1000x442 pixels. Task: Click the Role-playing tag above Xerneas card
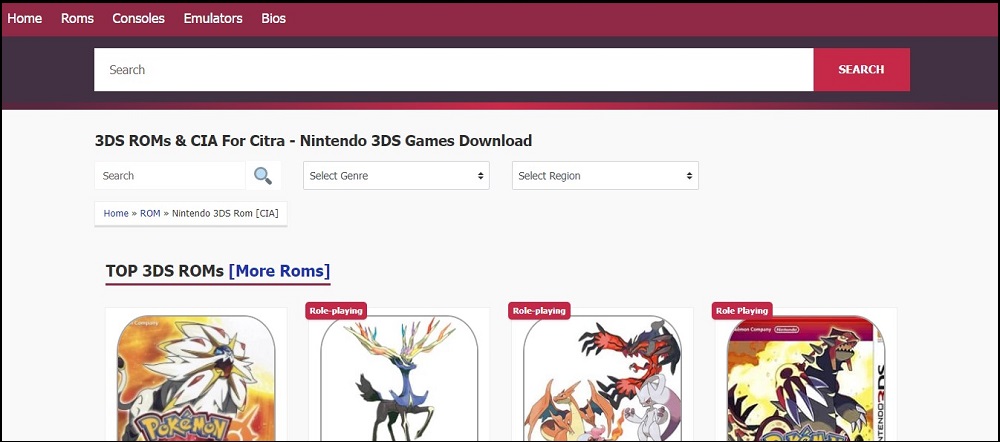[336, 311]
